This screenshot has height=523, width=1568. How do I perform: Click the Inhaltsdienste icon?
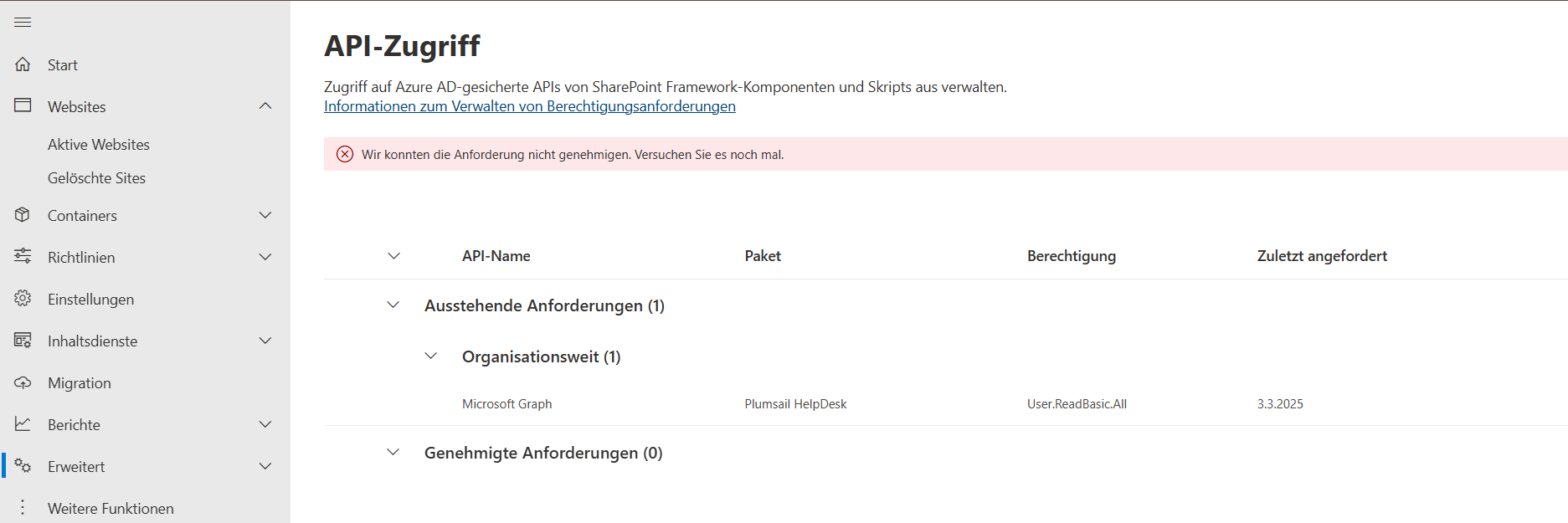click(x=23, y=341)
